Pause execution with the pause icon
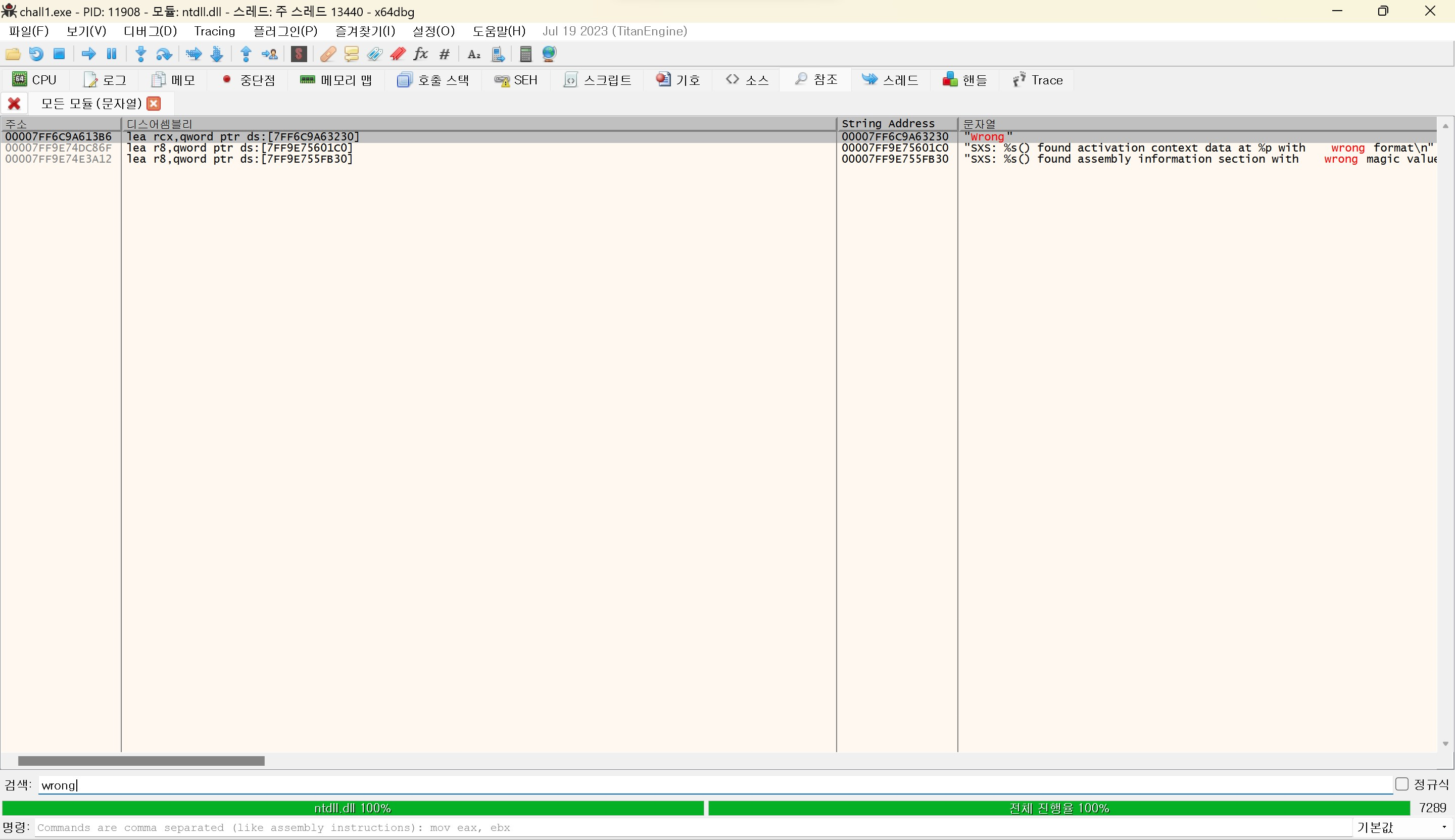The height and width of the screenshot is (840, 1455). click(x=112, y=54)
